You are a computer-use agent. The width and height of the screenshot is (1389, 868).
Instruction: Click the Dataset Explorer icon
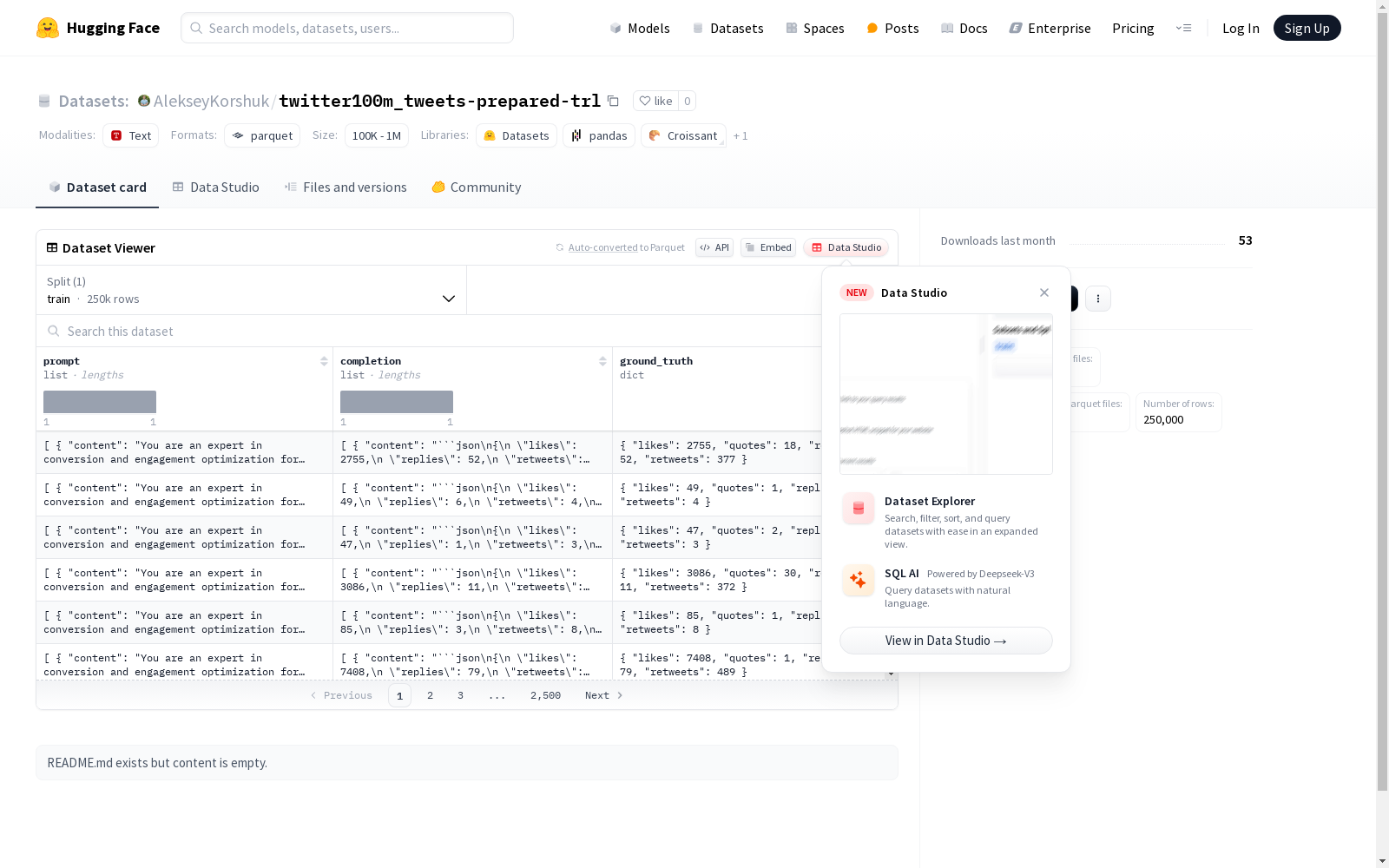[x=859, y=509]
